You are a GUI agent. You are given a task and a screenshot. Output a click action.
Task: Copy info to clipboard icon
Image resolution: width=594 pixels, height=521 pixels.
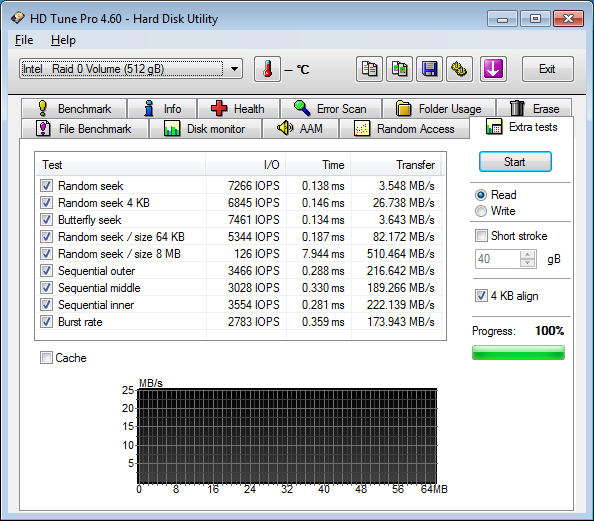tap(369, 69)
